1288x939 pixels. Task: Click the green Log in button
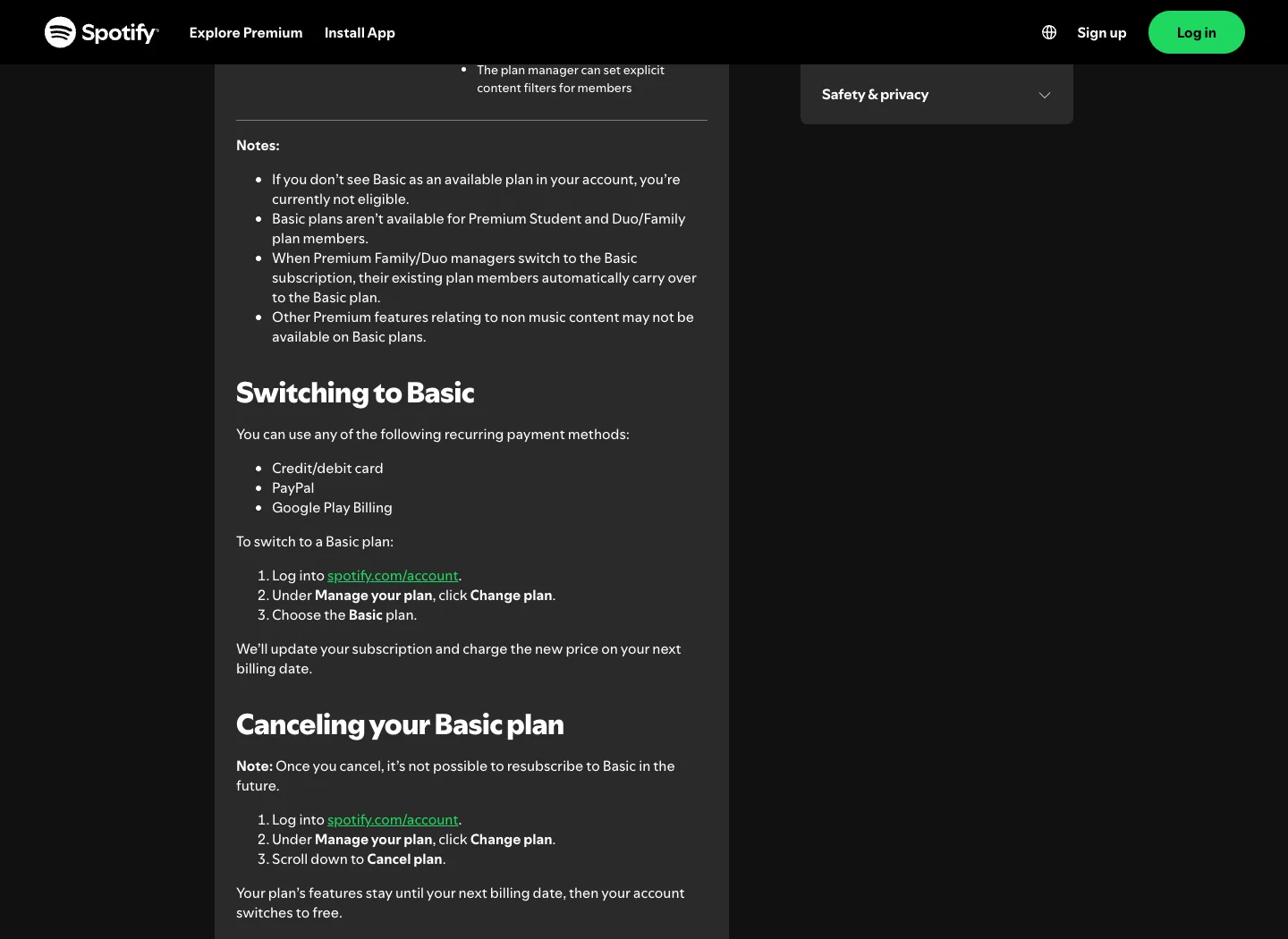coord(1196,32)
